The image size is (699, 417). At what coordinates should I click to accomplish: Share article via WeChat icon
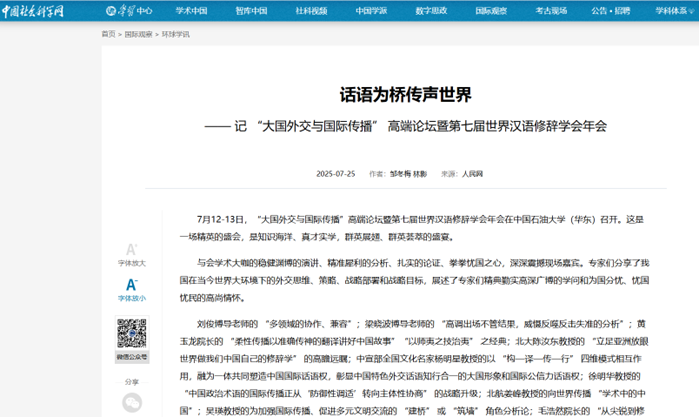coord(131,402)
